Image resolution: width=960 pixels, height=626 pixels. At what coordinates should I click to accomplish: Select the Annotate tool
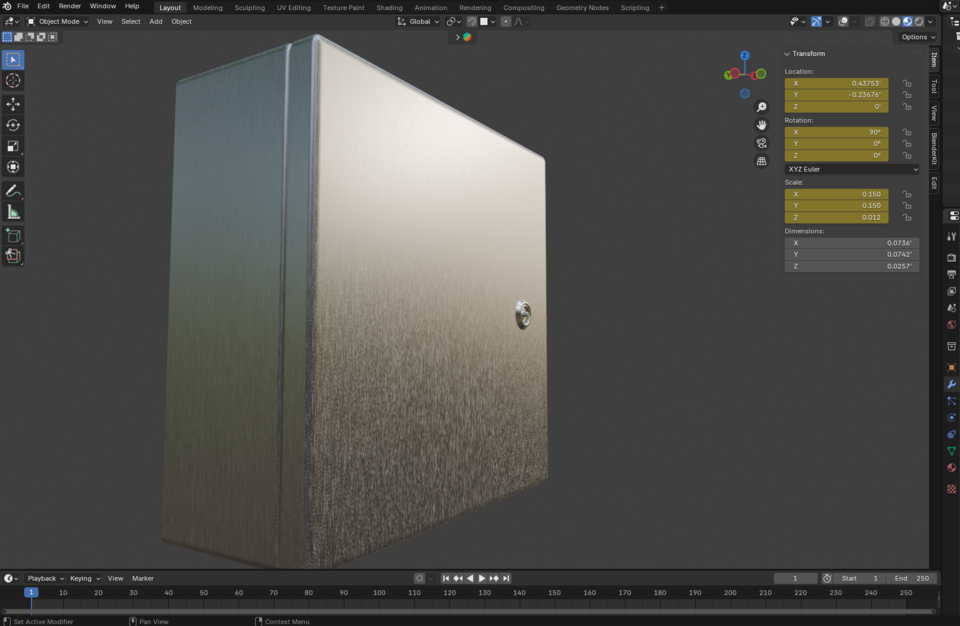click(x=13, y=189)
